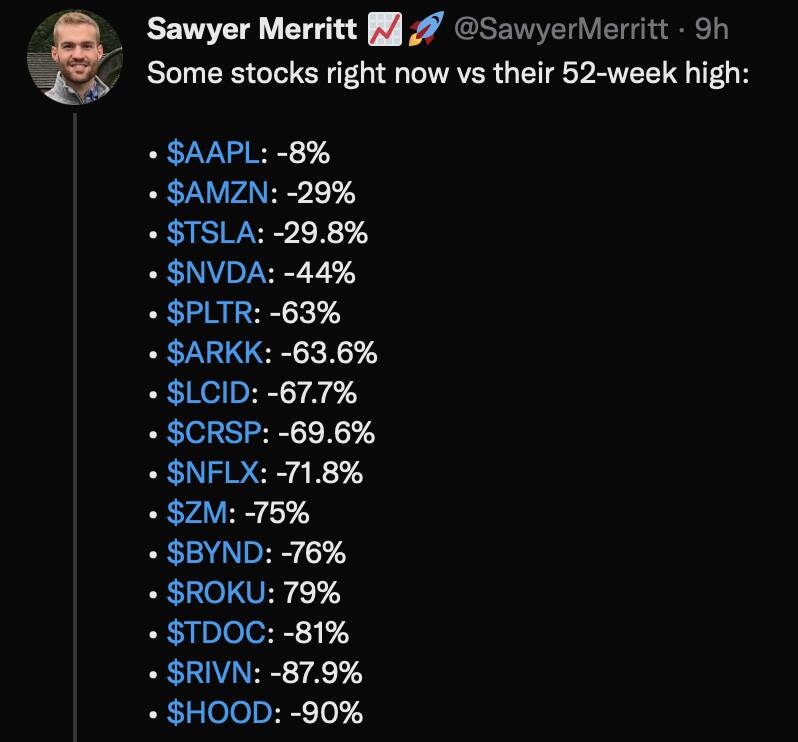Open the $PLTR cashtag

pos(210,312)
